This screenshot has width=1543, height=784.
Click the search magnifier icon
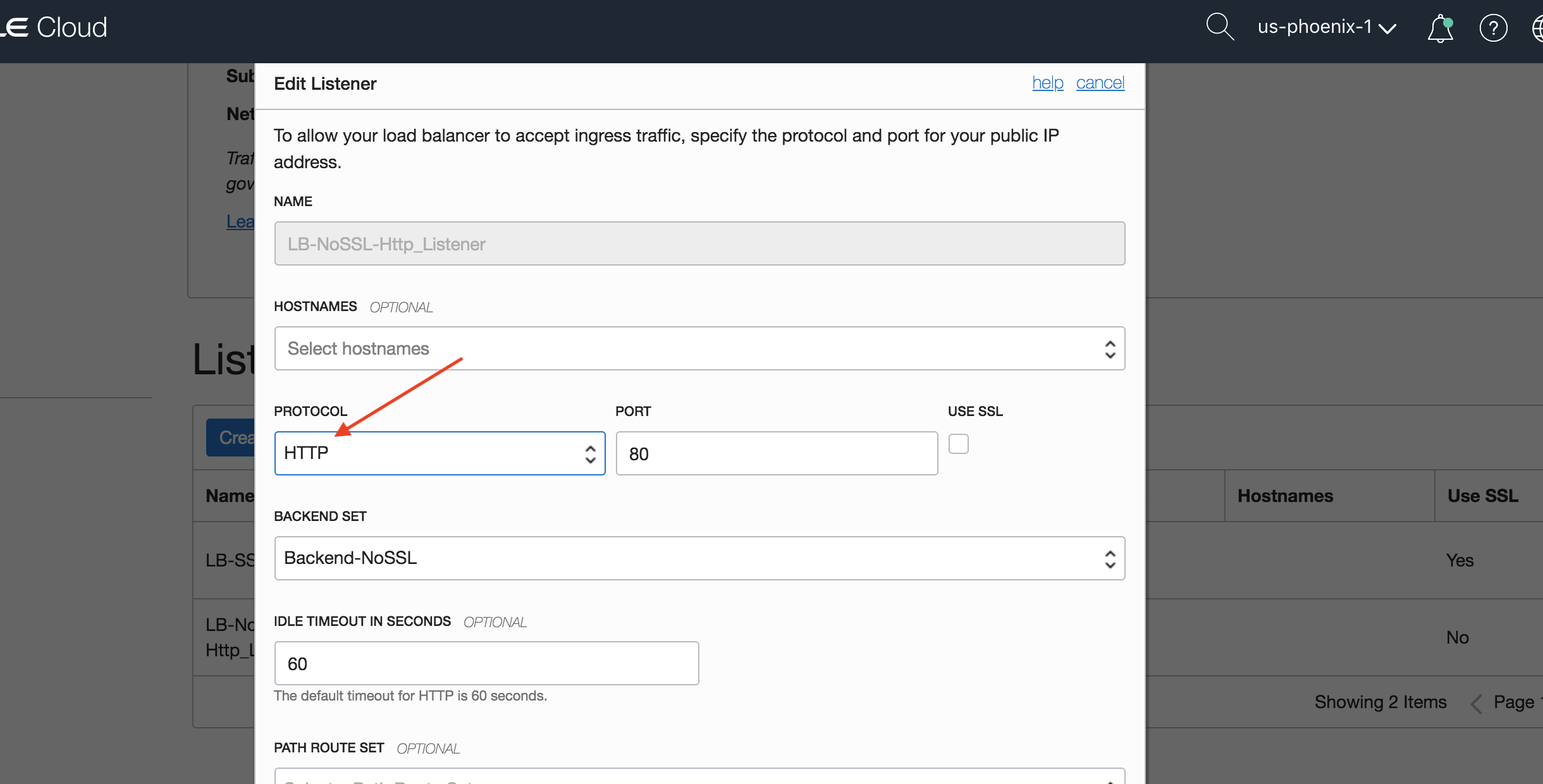[1219, 27]
